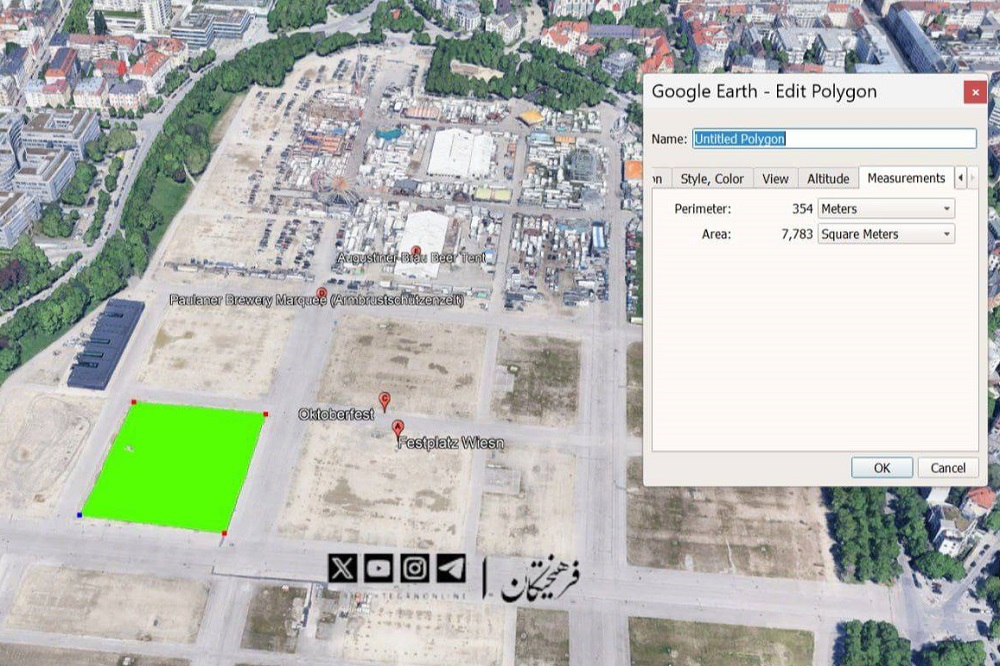This screenshot has height=666, width=1000.
Task: Click the polygon Name text field
Action: click(x=834, y=139)
